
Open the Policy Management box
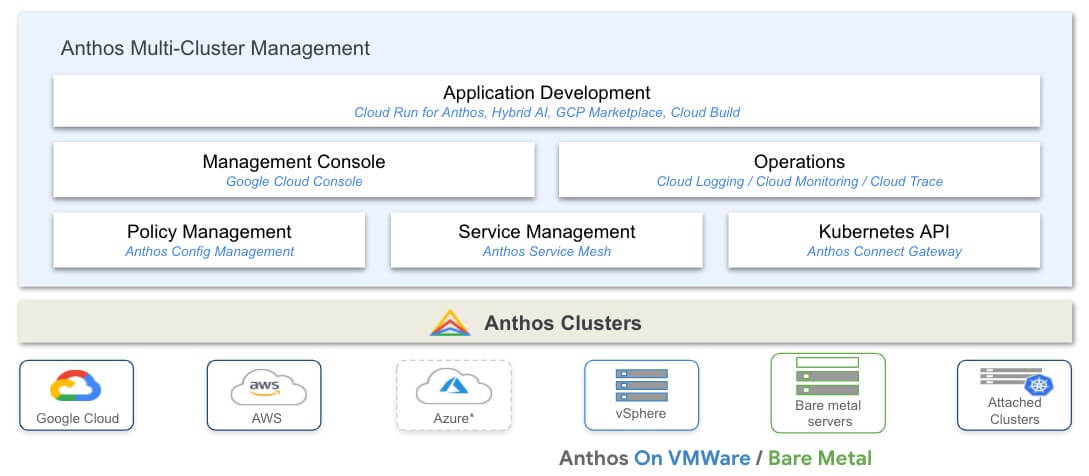click(x=209, y=240)
